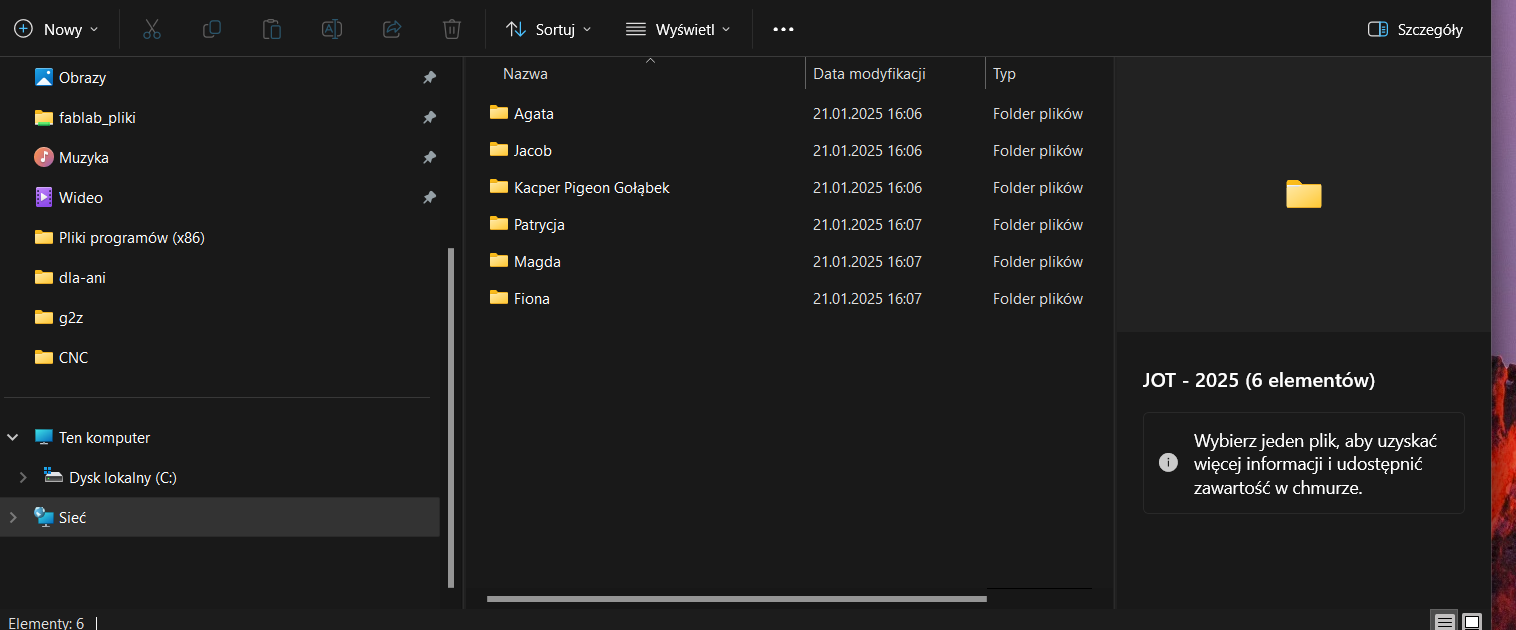The width and height of the screenshot is (1516, 630).
Task: Switch to large thumbnails view in status bar
Action: pos(1472,622)
